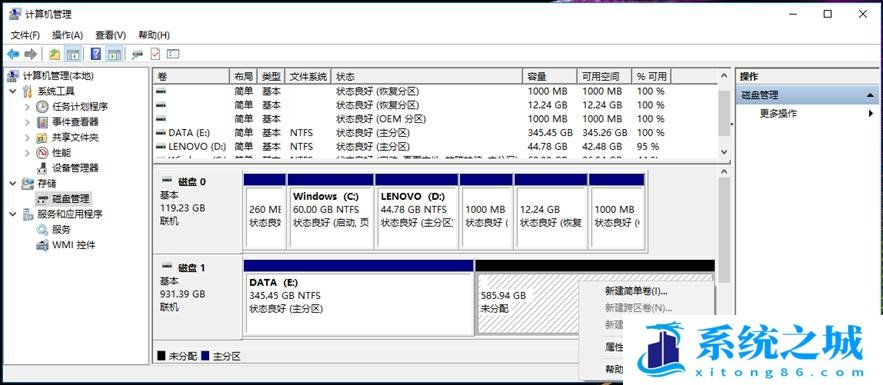Click the checklist Properties toolbar icon
883x385 pixels.
coord(155,54)
